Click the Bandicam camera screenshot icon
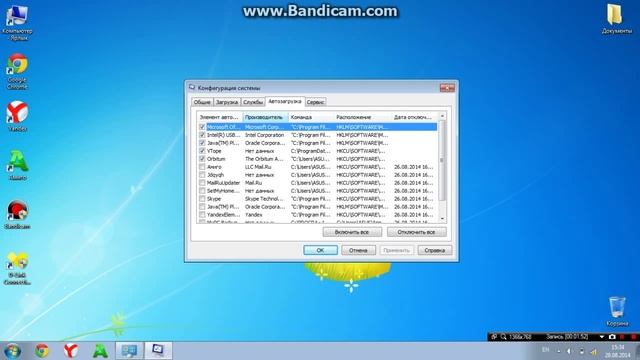 (x=612, y=337)
